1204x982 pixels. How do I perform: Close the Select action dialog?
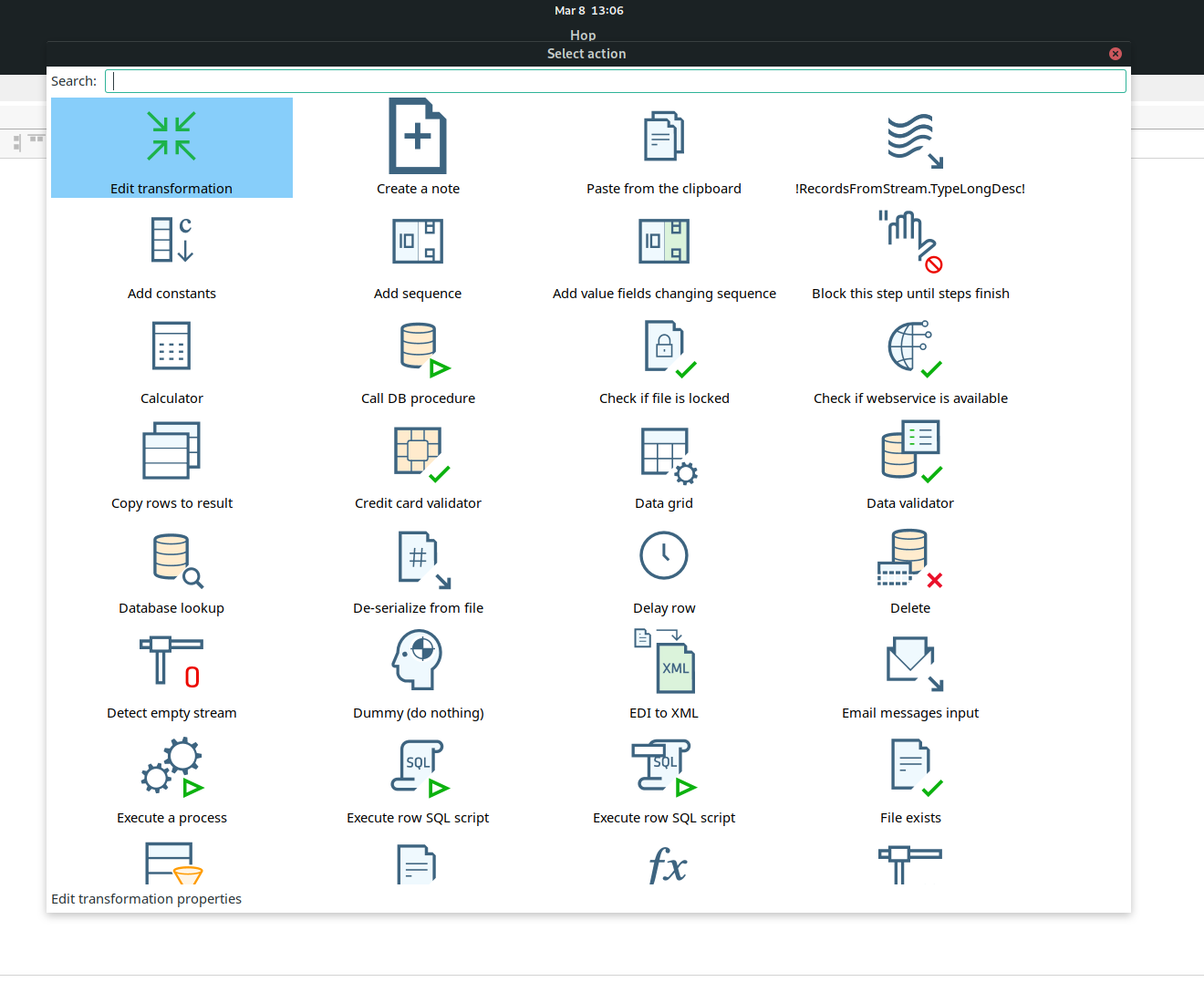coord(1115,54)
